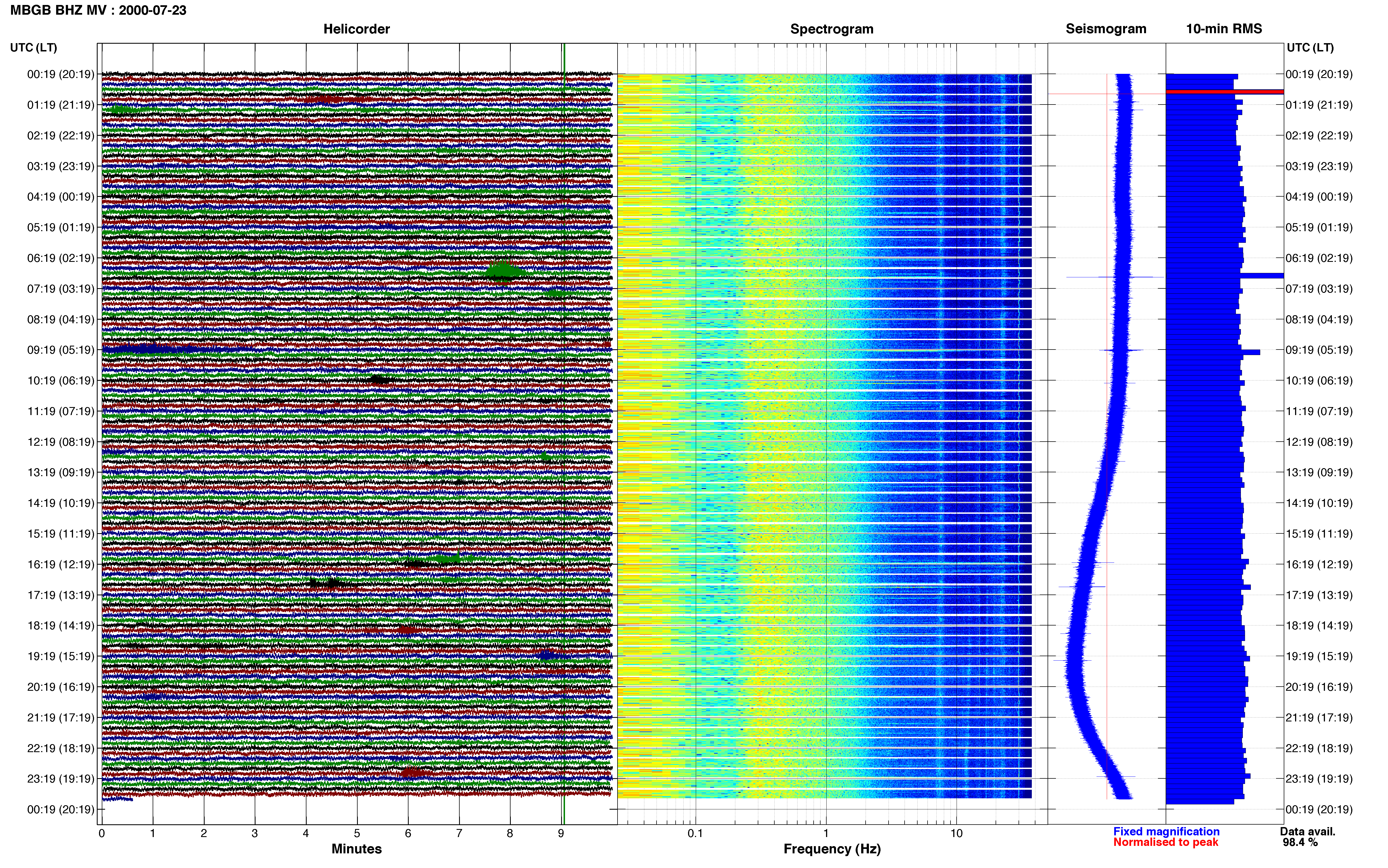The image size is (1388, 868).
Task: Click the left '19:19 (15:19)' time label
Action: tap(61, 656)
